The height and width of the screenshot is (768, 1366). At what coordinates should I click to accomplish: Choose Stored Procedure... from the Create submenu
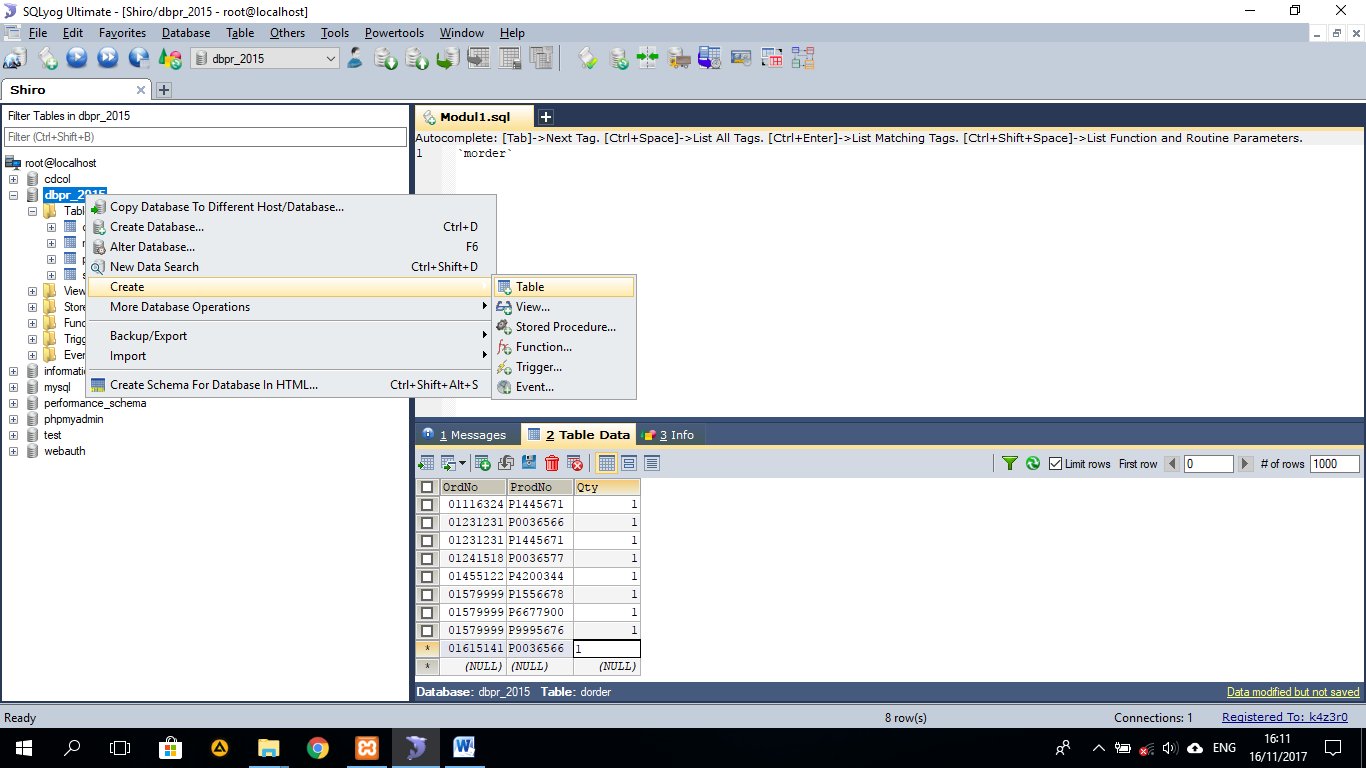(564, 327)
